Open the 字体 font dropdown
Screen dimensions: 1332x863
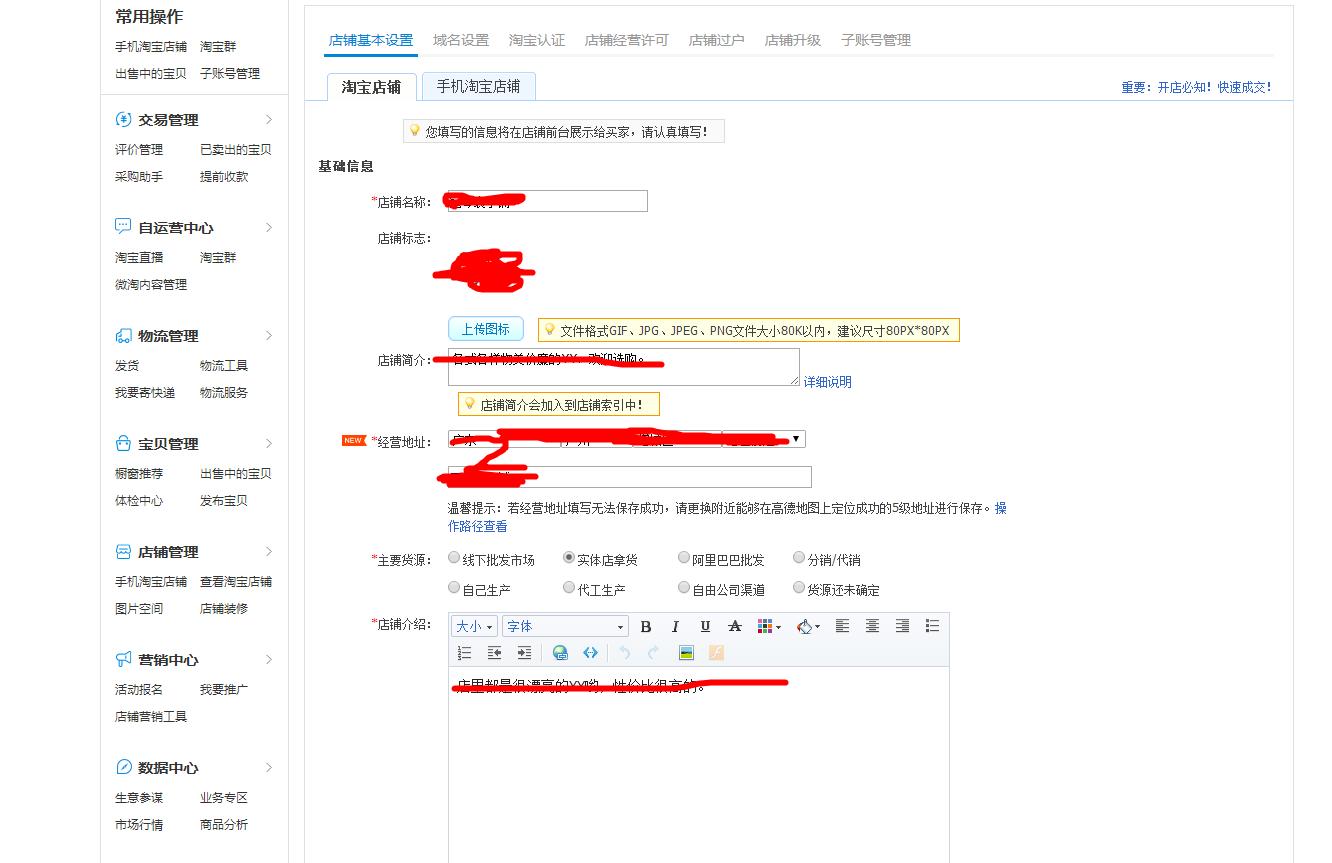[565, 626]
